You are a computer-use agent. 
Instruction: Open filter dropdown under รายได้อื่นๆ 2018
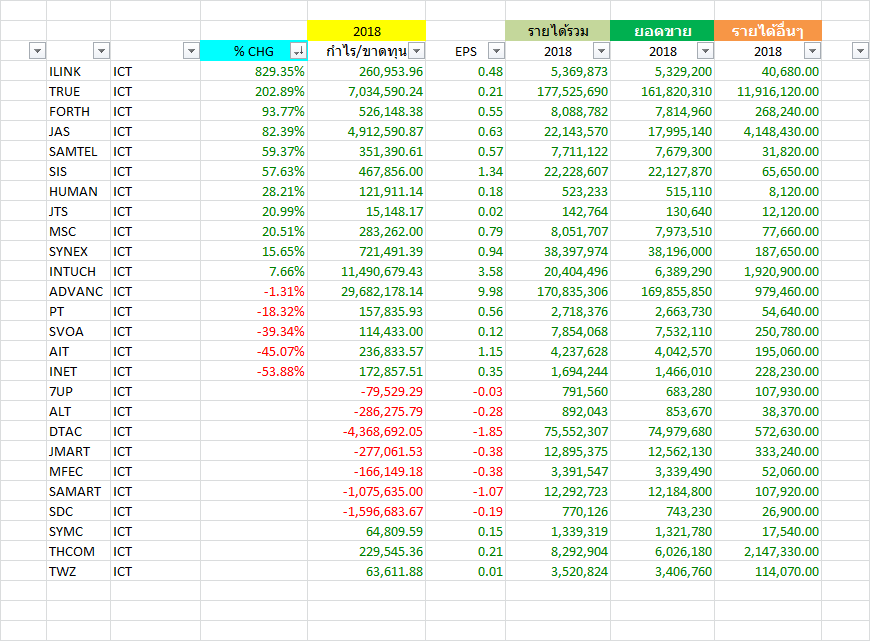click(x=812, y=51)
